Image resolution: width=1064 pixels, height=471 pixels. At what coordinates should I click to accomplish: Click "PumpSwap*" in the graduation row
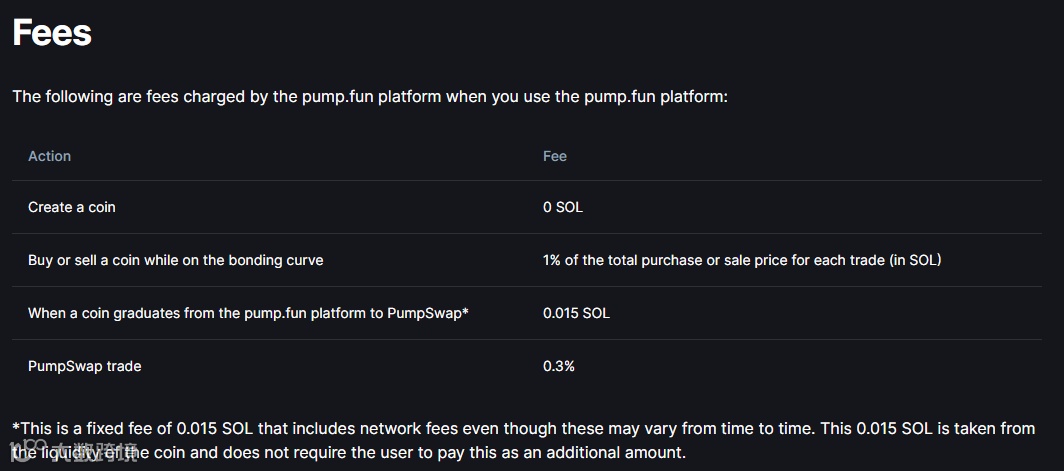(x=434, y=313)
